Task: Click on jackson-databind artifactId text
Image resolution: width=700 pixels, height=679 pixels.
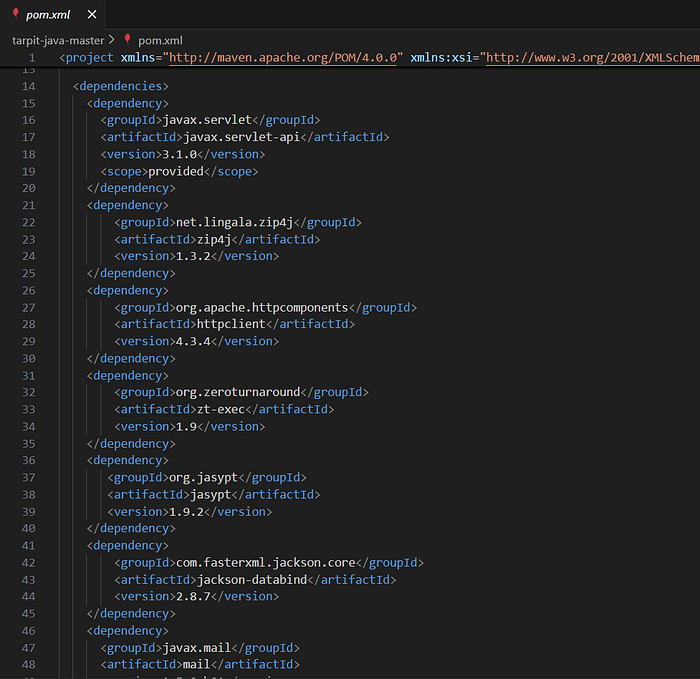Action: pyautogui.click(x=252, y=580)
